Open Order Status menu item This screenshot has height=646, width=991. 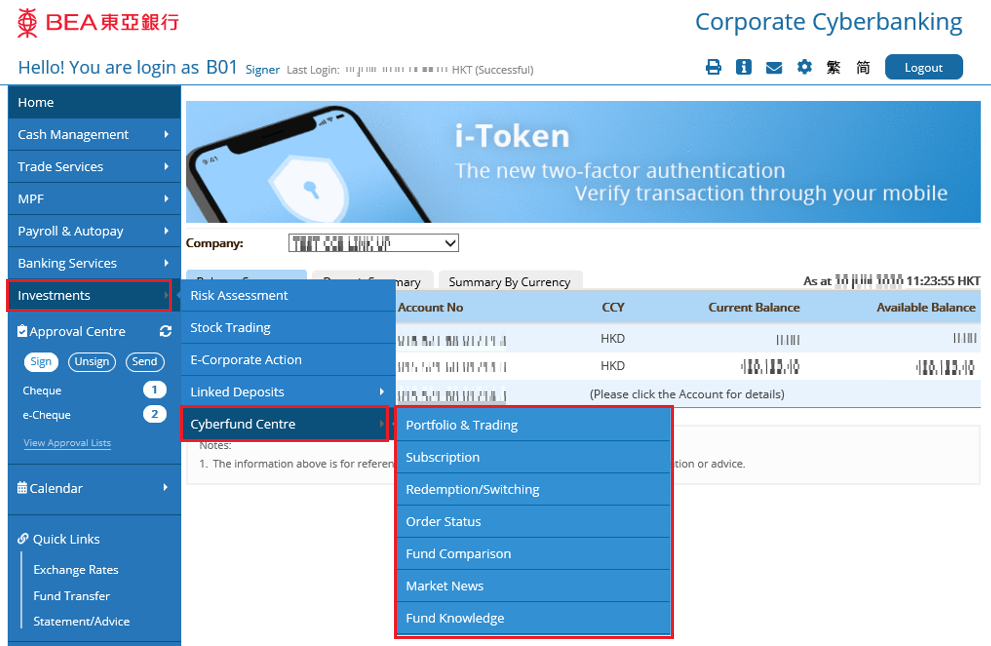pyautogui.click(x=533, y=521)
